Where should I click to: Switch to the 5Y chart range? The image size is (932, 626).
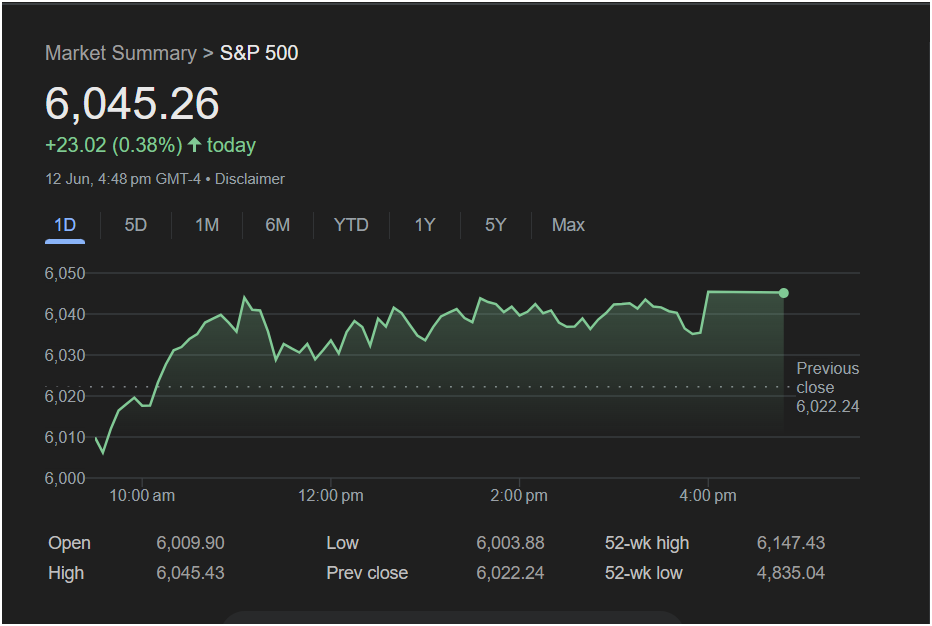coord(496,225)
